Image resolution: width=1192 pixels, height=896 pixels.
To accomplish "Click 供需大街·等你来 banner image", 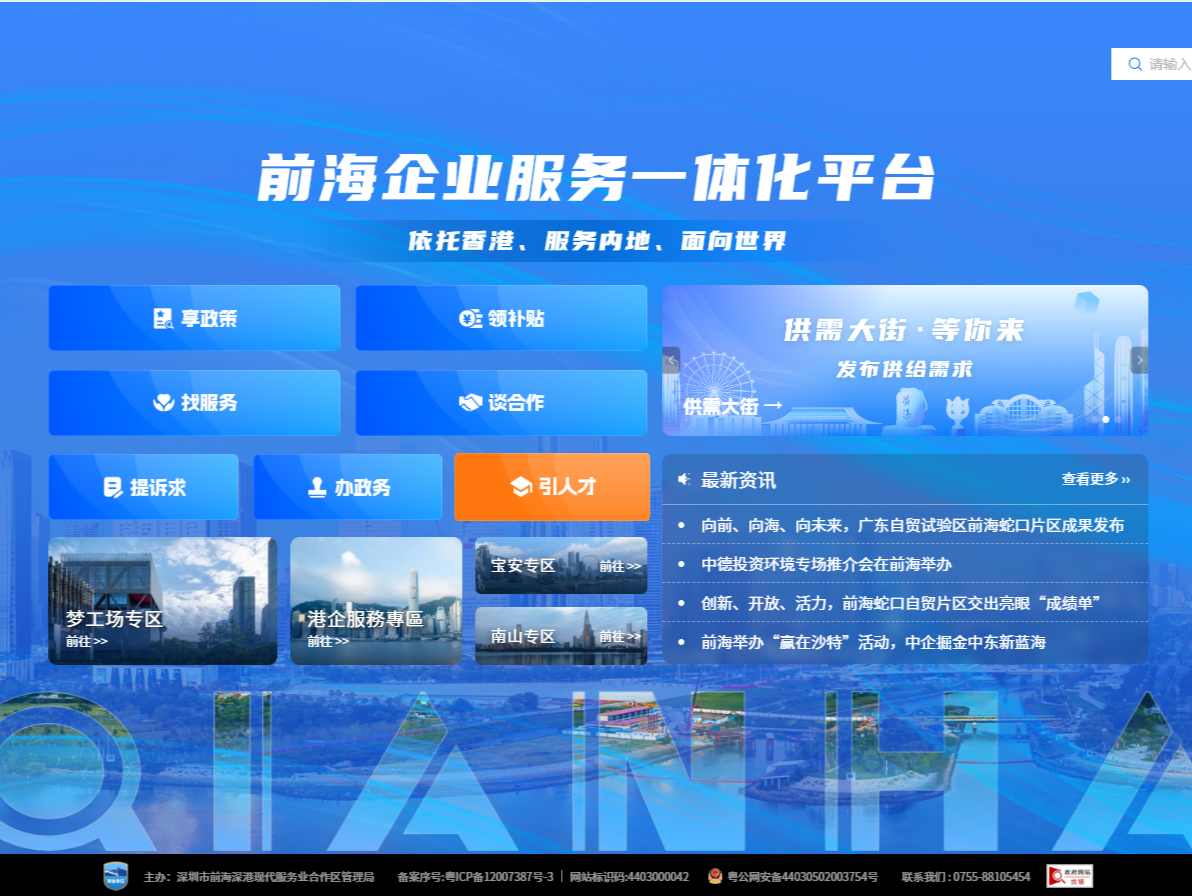I will point(905,360).
